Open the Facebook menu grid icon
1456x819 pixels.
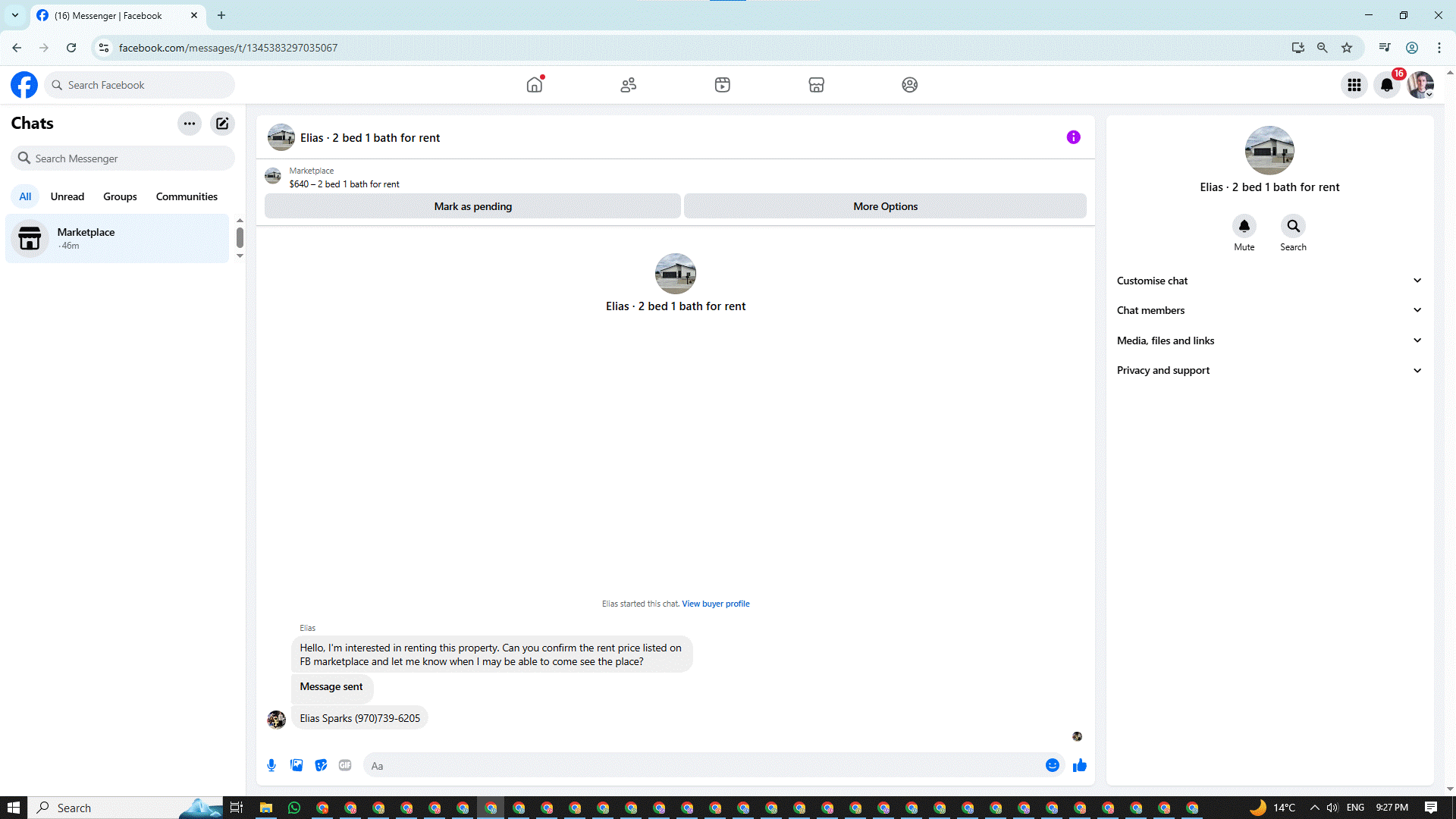(x=1354, y=85)
